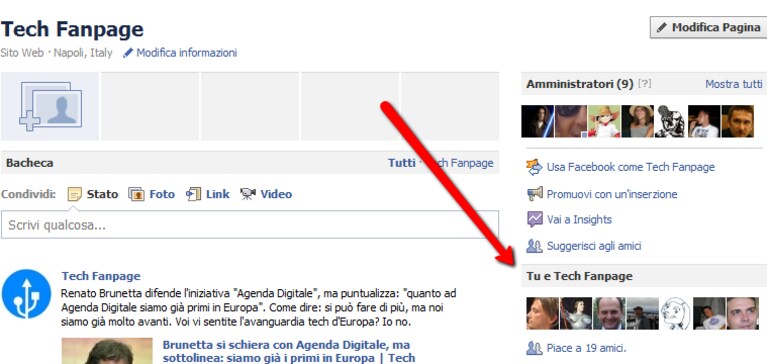Screen dimensions: 767x364
Task: Click the 'Sito Web · Napoli, Italy' text
Action: click(56, 53)
